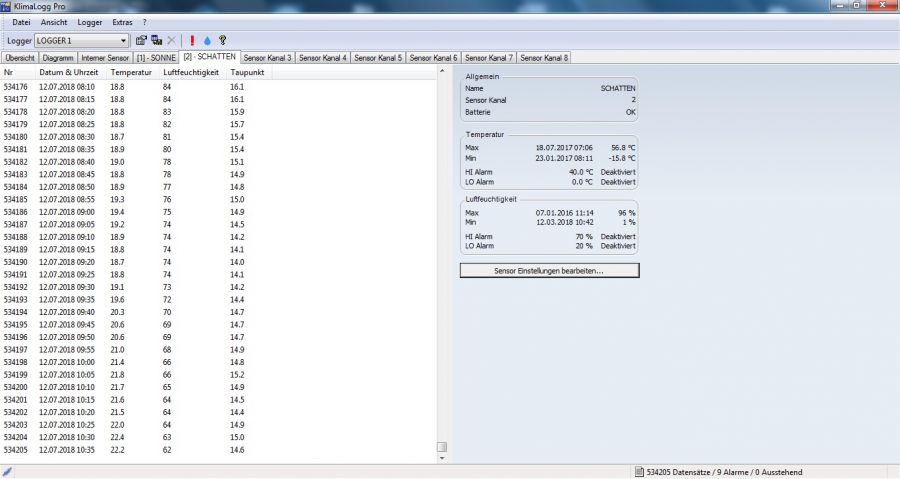Click the connection icon in status bar
This screenshot has height=479, width=900.
[8, 472]
